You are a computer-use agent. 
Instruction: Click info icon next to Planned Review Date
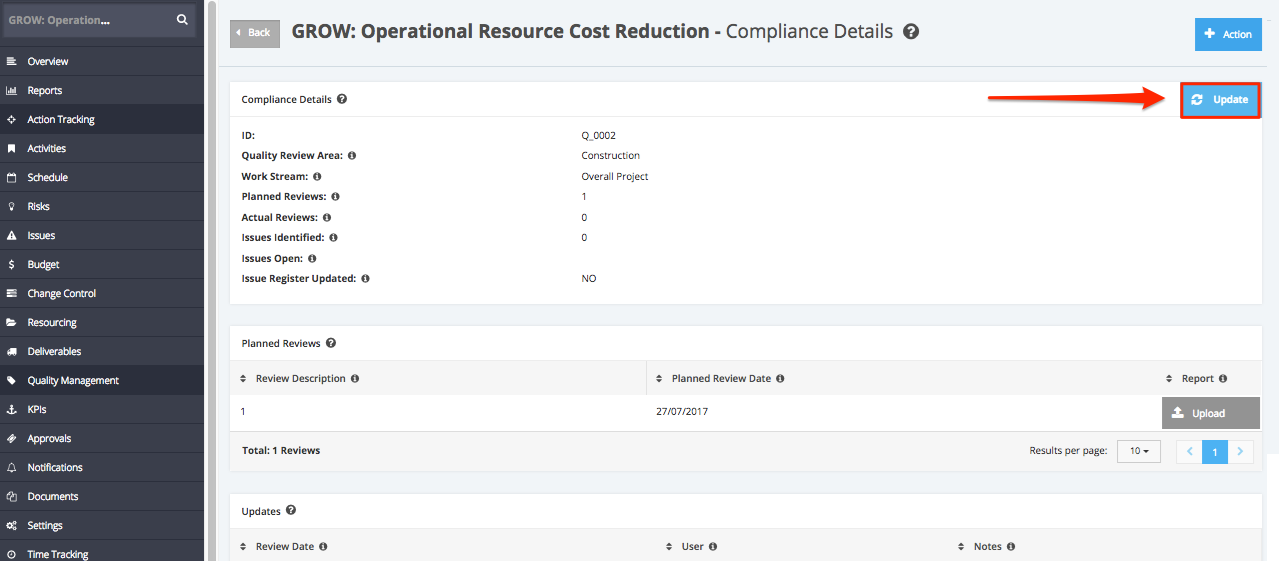click(780, 379)
